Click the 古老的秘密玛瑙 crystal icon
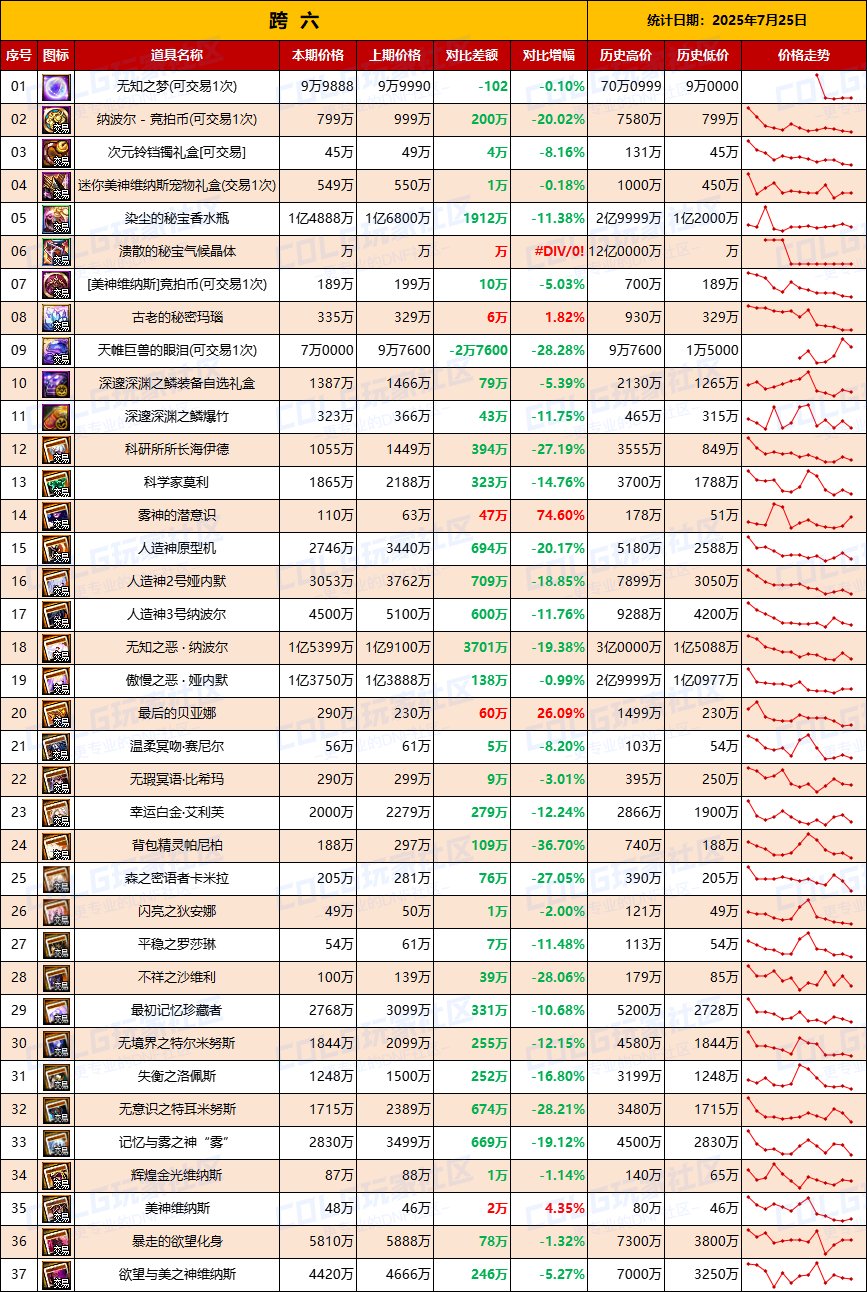Image resolution: width=867 pixels, height=1292 pixels. [56, 318]
